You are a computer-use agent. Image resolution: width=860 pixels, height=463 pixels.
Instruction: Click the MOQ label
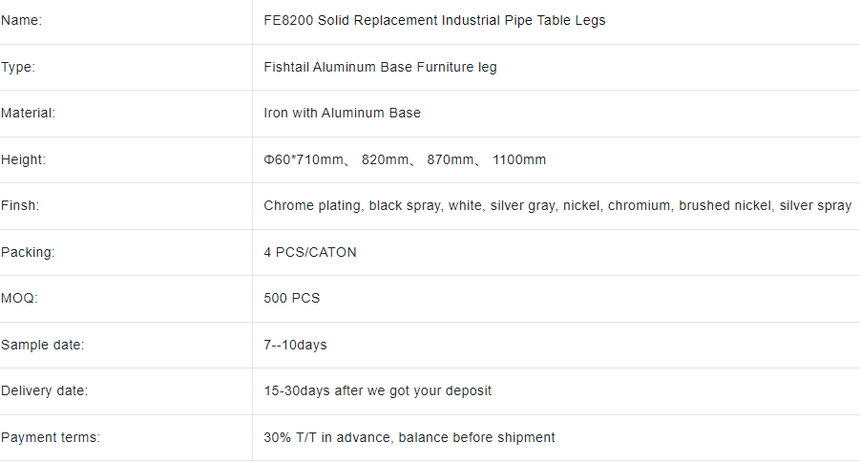coord(19,298)
